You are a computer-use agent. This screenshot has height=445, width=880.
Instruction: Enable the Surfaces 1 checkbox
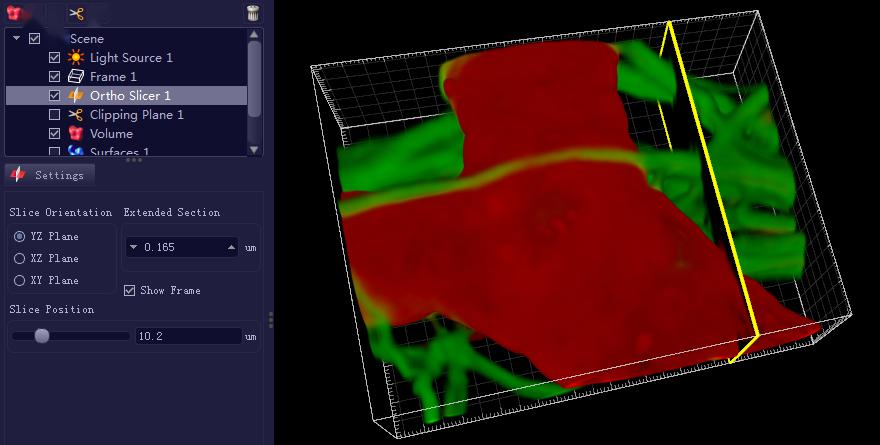[54, 152]
